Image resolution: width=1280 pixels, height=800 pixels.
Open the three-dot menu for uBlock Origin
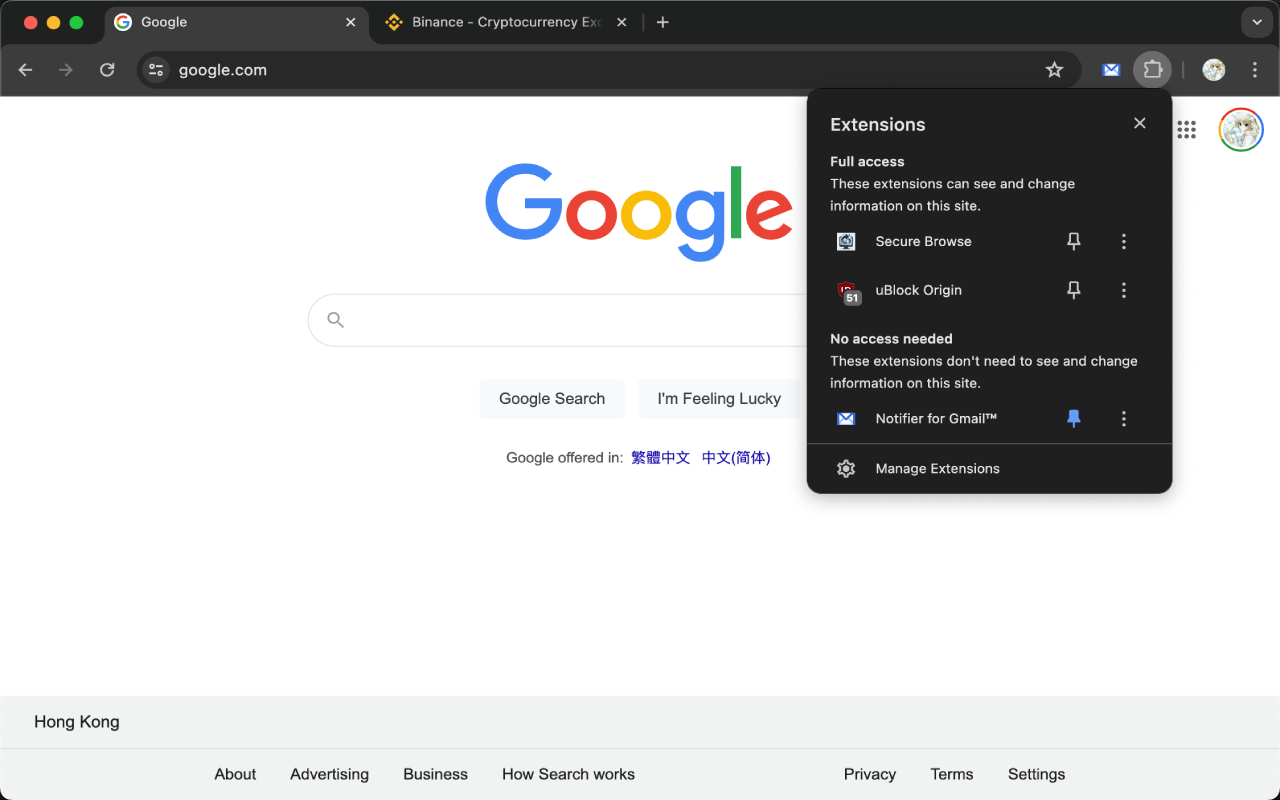(x=1124, y=290)
